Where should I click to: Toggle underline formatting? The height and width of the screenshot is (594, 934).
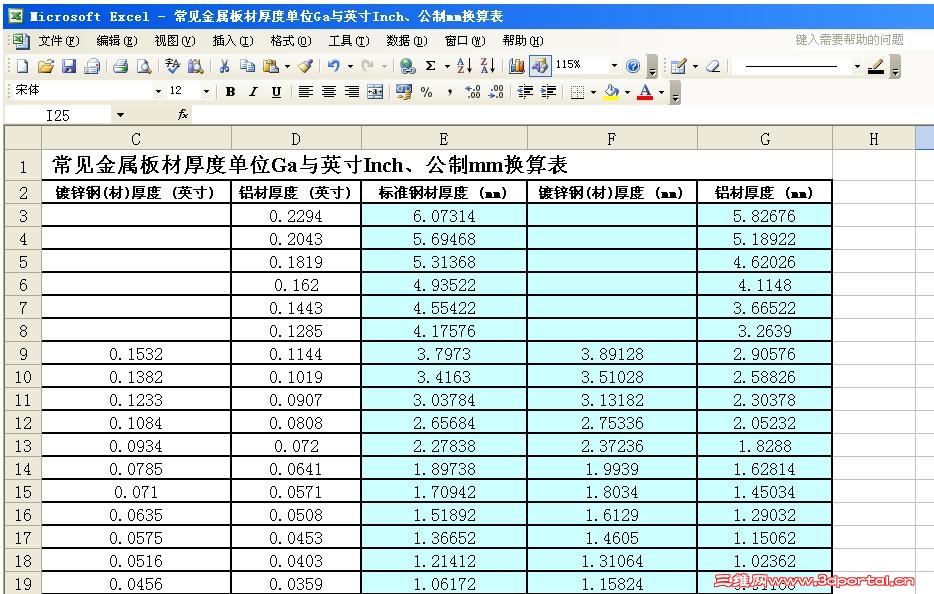coord(276,92)
